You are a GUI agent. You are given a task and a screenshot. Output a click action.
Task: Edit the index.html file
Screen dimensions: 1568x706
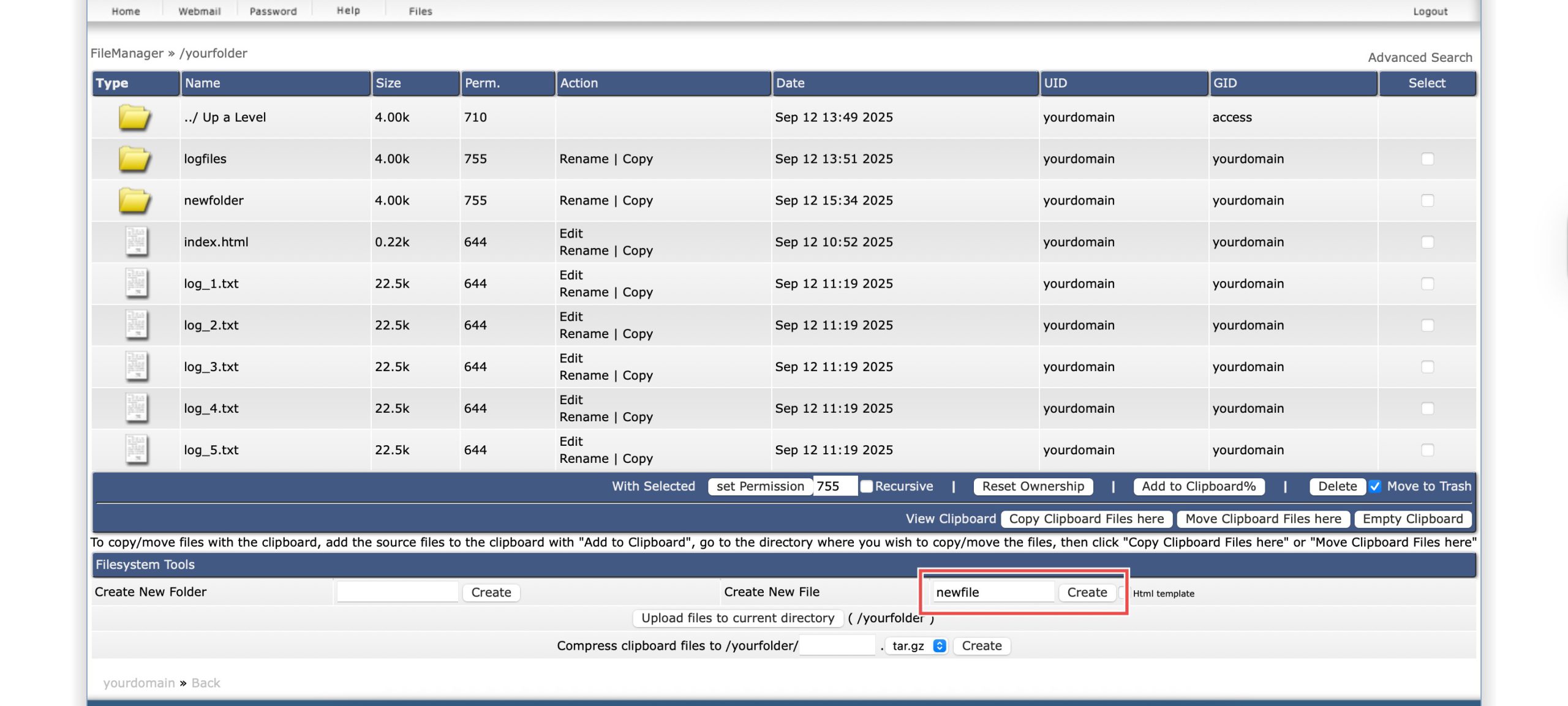[571, 233]
